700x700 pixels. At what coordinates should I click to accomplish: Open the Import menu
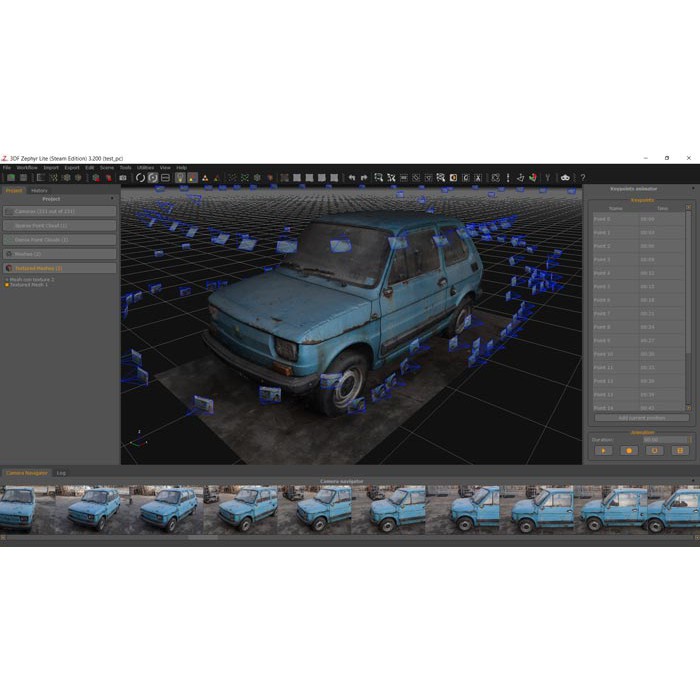(x=51, y=168)
